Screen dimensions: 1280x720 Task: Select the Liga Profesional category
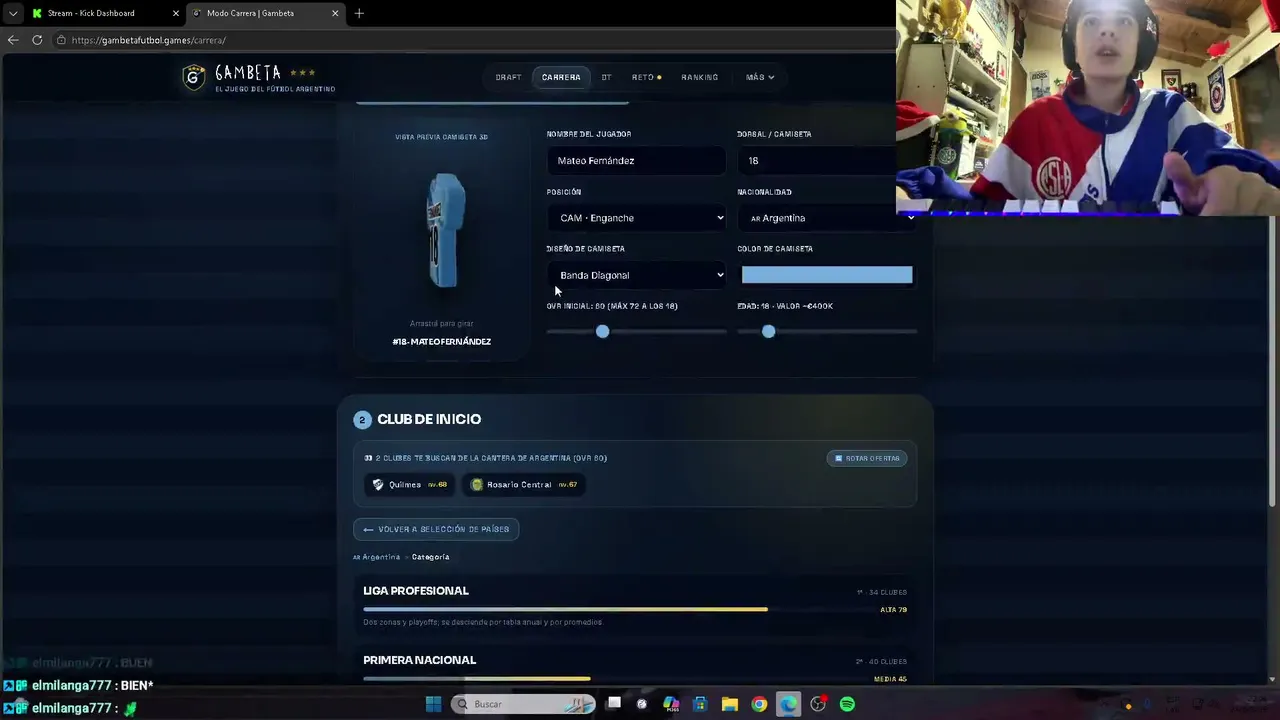(635, 606)
